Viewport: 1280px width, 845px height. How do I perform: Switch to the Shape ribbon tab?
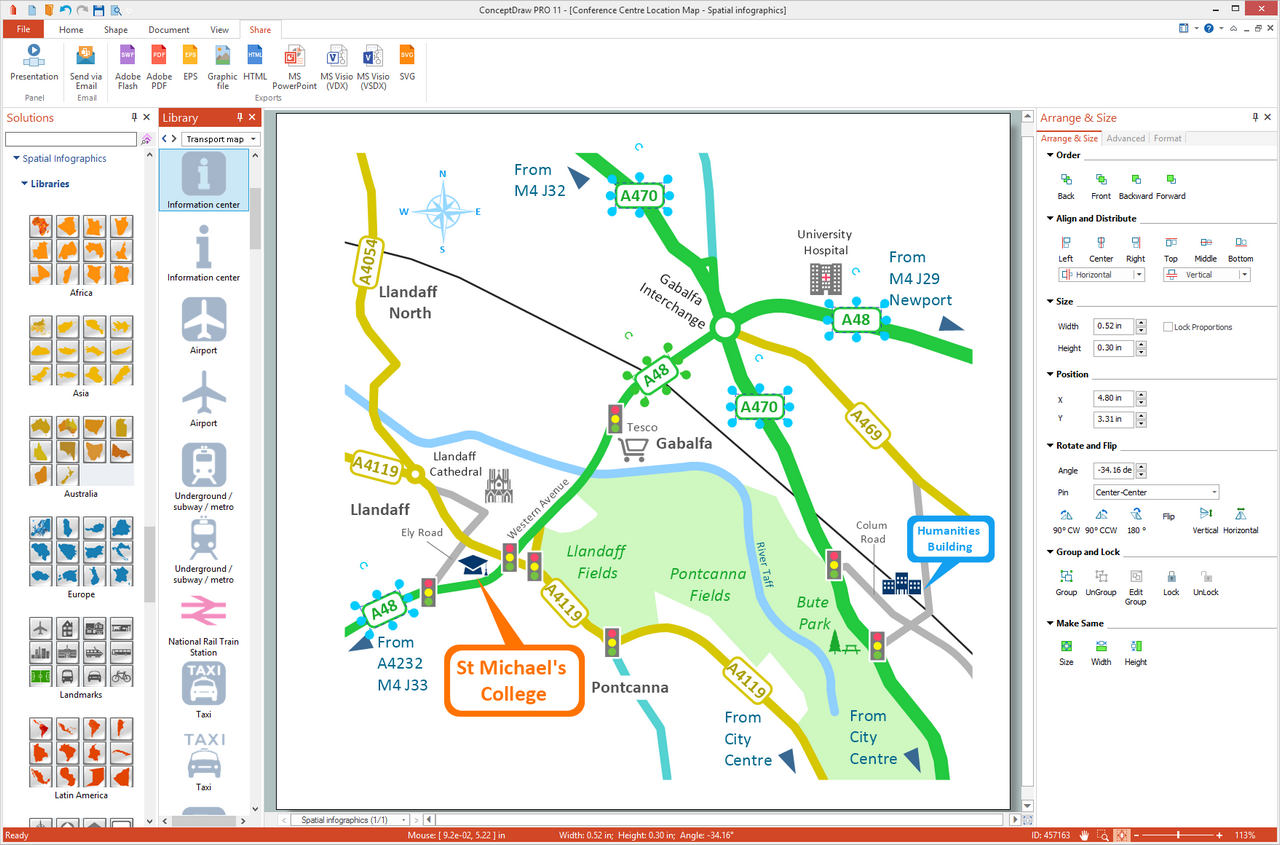116,30
